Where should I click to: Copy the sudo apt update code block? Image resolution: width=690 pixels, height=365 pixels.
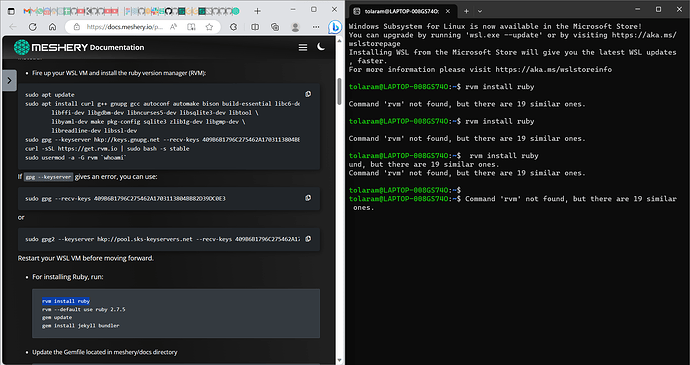coord(308,94)
